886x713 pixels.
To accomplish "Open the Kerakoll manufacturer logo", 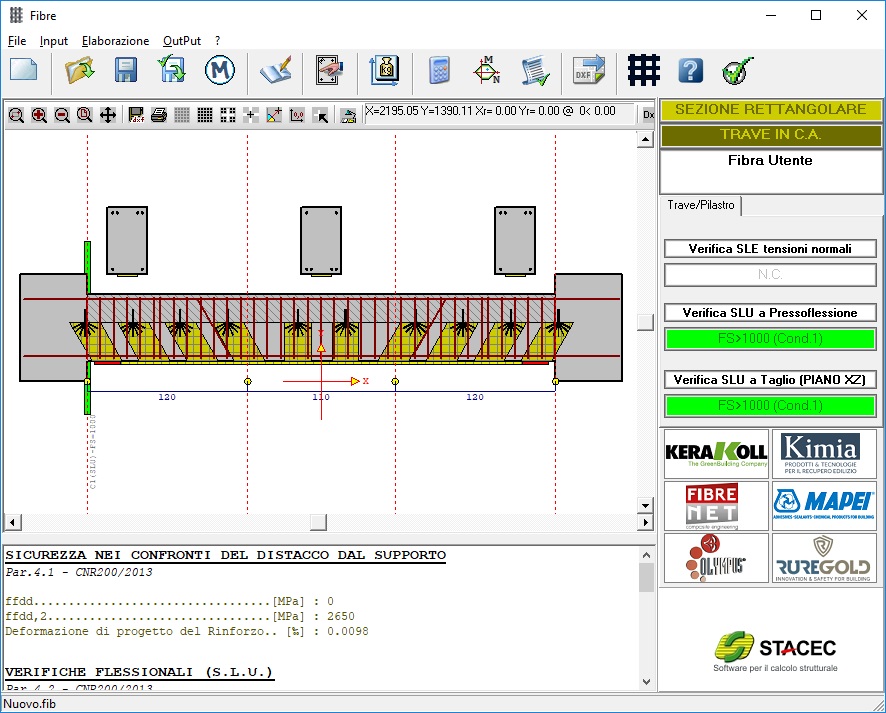I will pos(716,454).
